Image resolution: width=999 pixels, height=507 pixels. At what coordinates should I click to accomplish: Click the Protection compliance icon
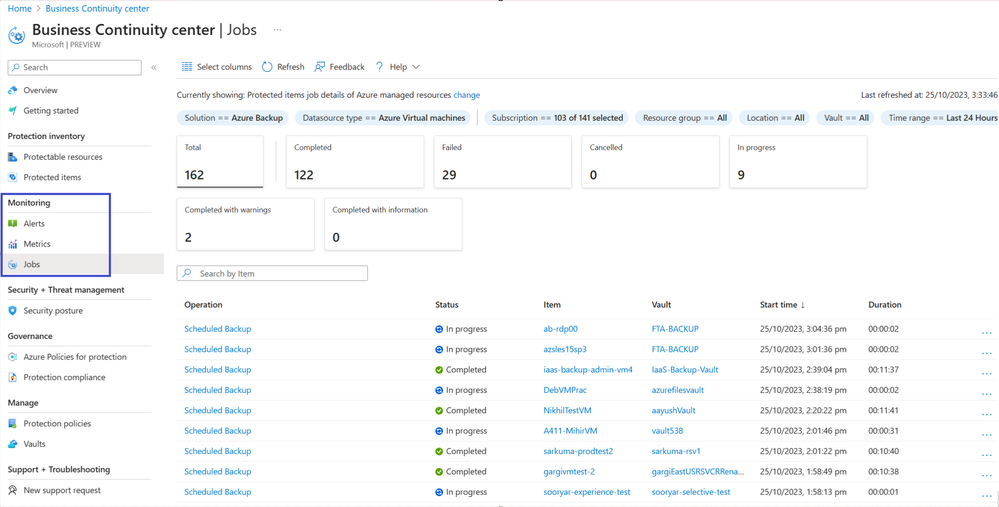13,378
